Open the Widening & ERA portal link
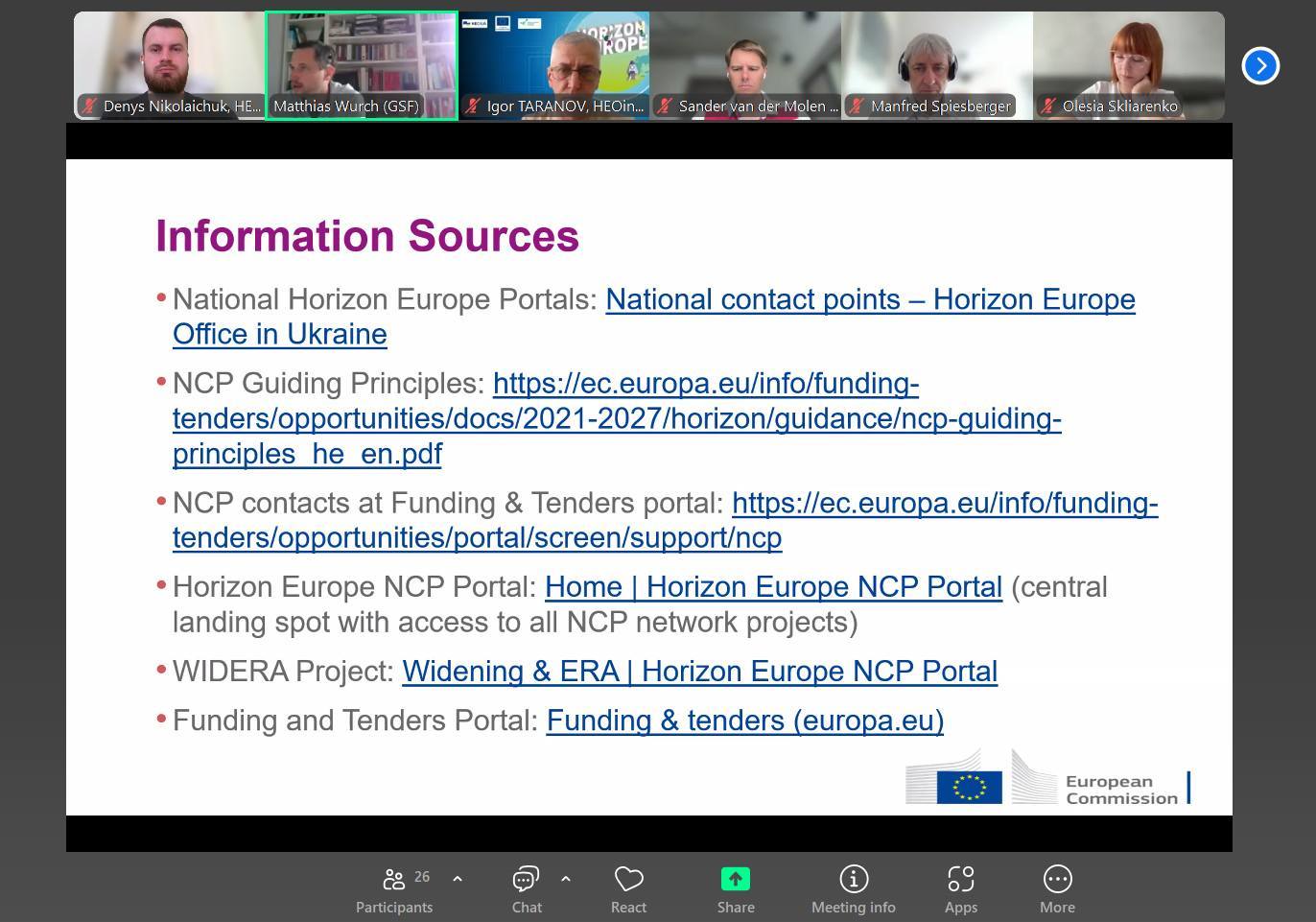The width and height of the screenshot is (1316, 922). [699, 672]
